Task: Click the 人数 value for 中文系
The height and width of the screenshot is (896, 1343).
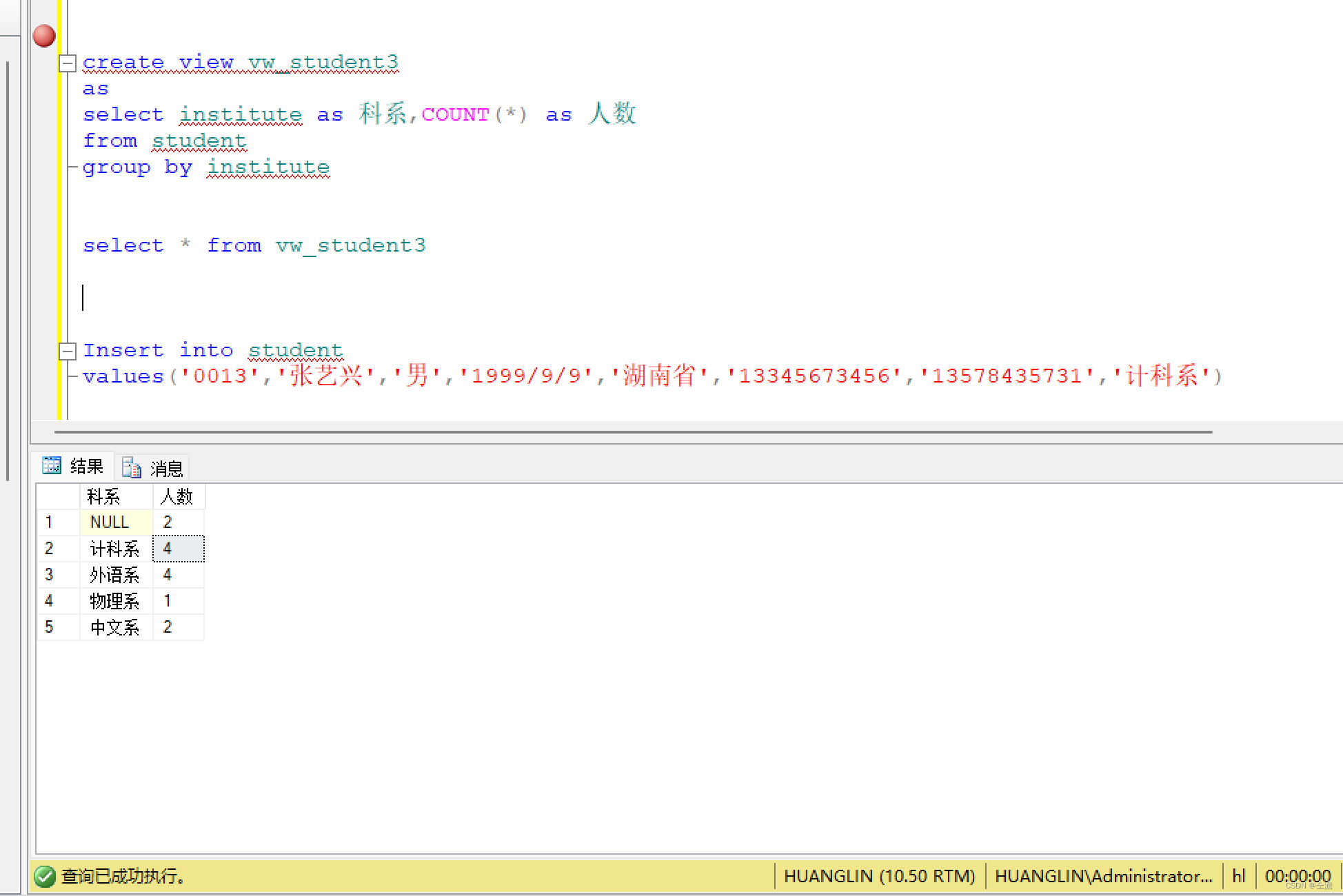Action: 178,627
